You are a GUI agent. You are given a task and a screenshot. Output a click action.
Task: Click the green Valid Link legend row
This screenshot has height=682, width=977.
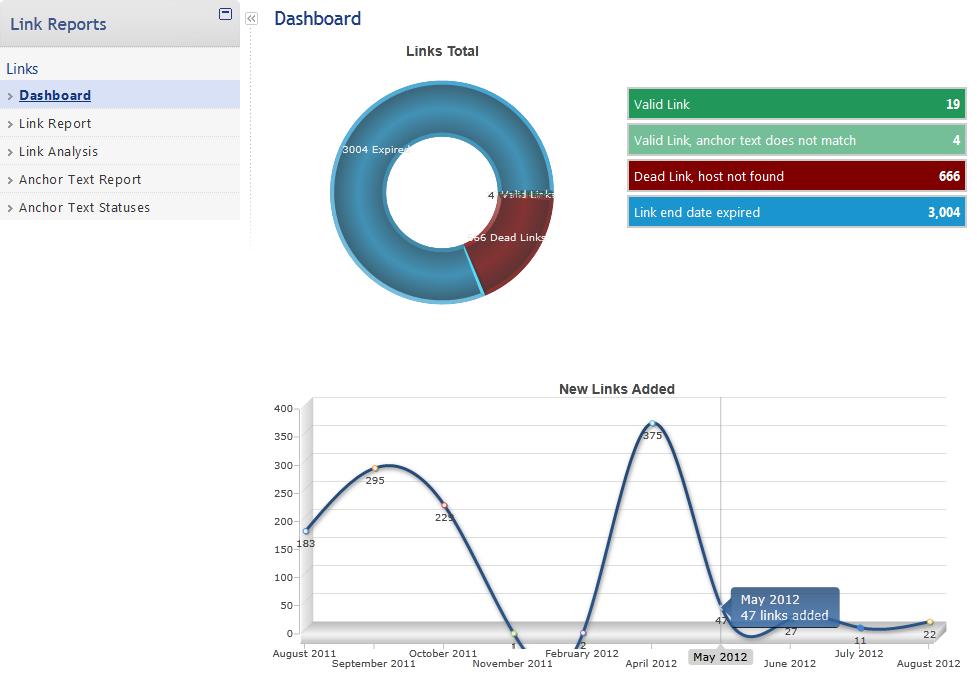796,105
